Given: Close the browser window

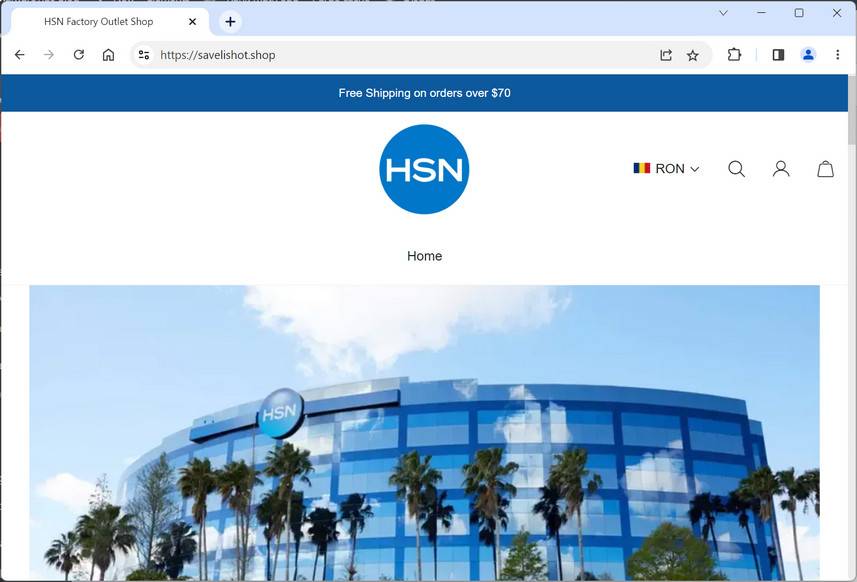Looking at the screenshot, I should click(837, 13).
